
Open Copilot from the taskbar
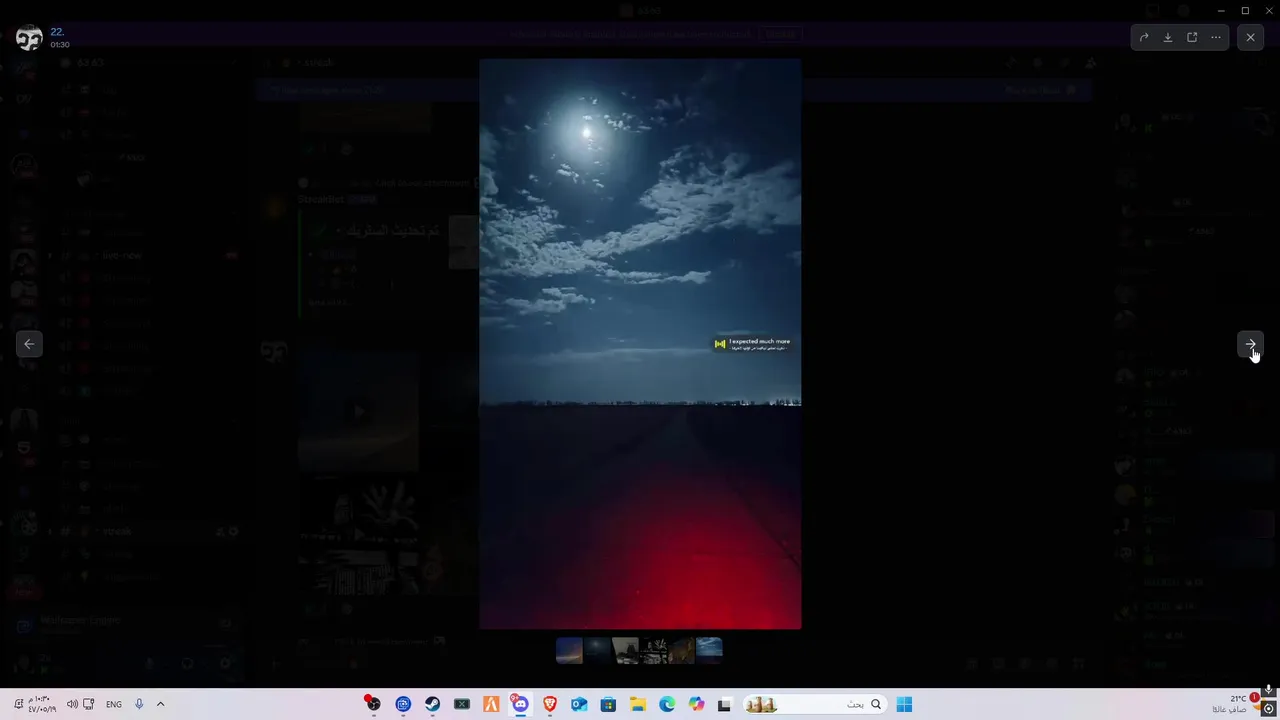696,704
